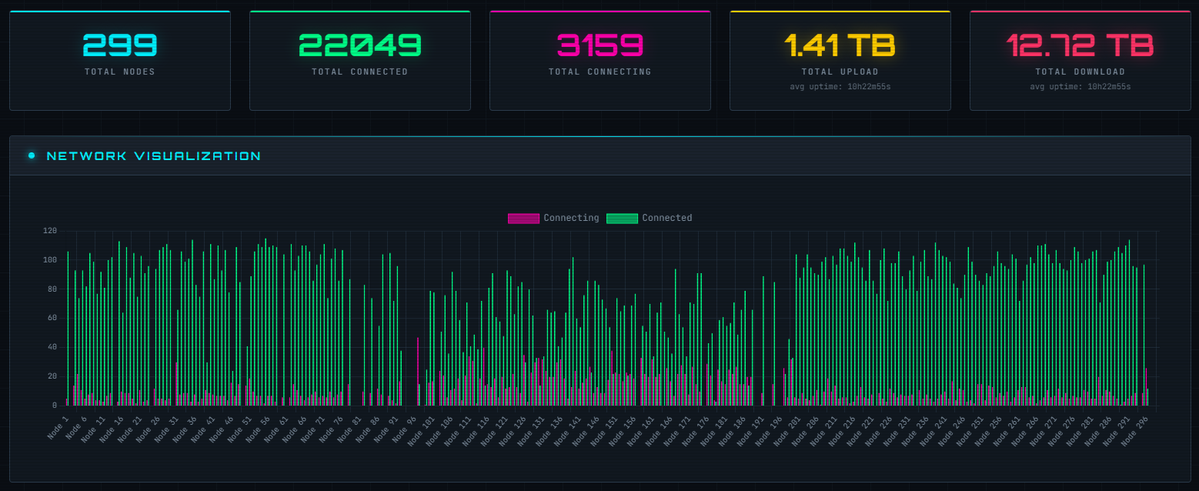This screenshot has width=1199, height=491.
Task: Click the Total Download label
Action: (x=1080, y=71)
